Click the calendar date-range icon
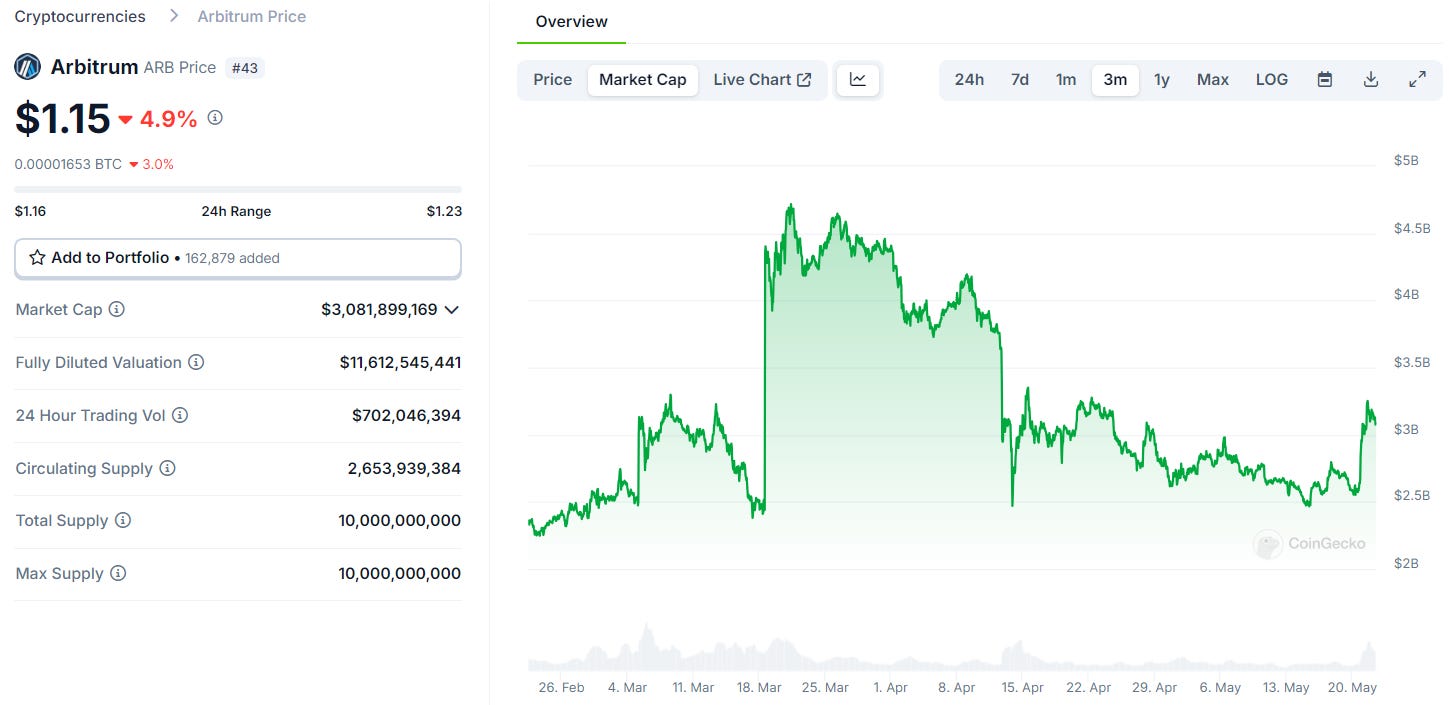1449x705 pixels. tap(1324, 79)
